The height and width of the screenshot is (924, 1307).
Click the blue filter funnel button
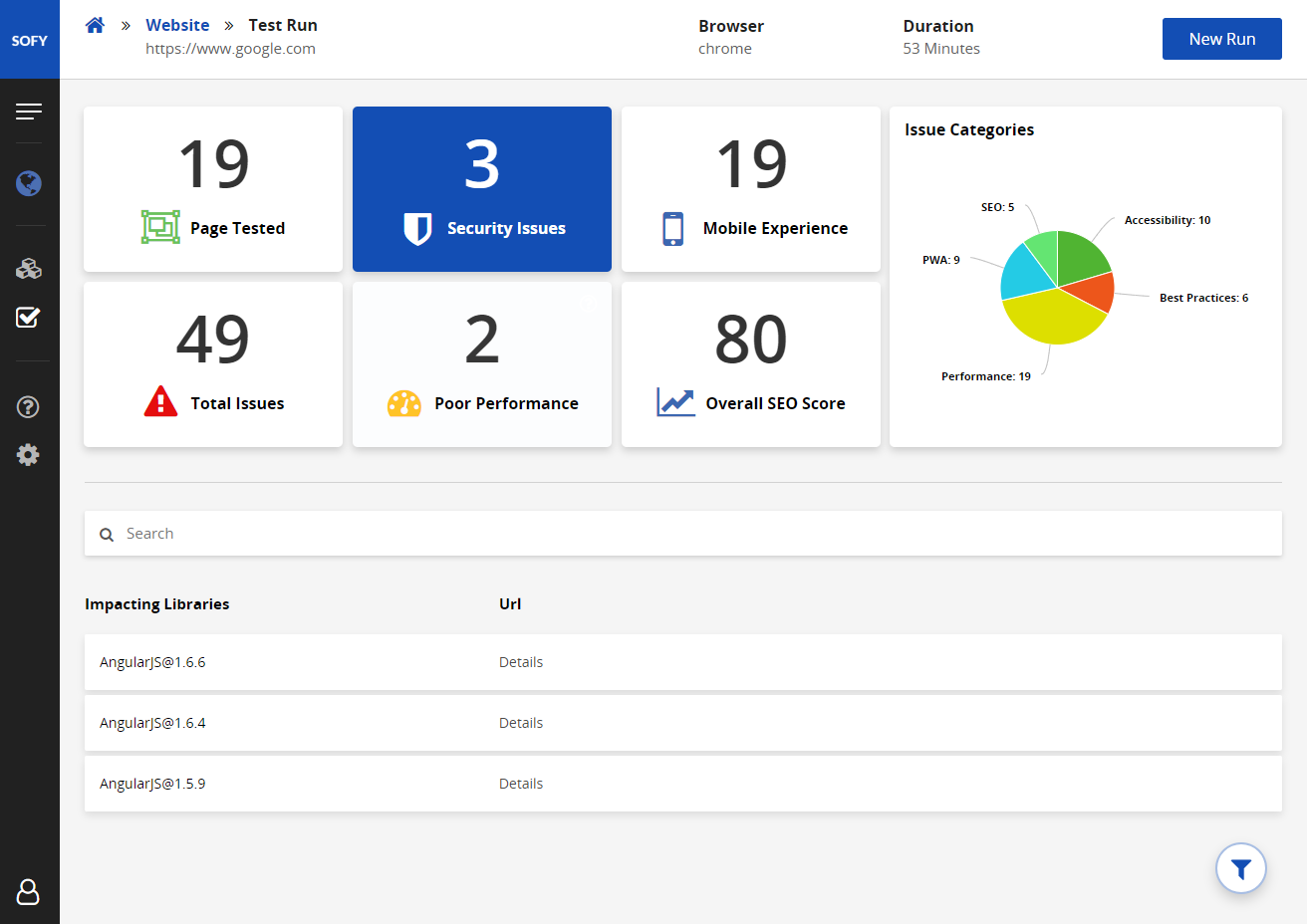[1241, 869]
